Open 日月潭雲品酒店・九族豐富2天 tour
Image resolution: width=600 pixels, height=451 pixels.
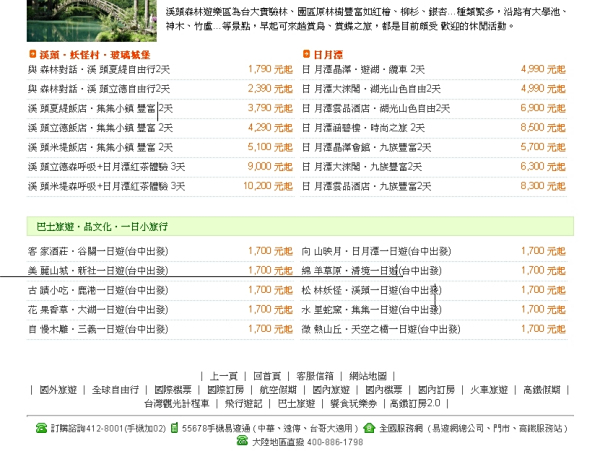click(367, 186)
